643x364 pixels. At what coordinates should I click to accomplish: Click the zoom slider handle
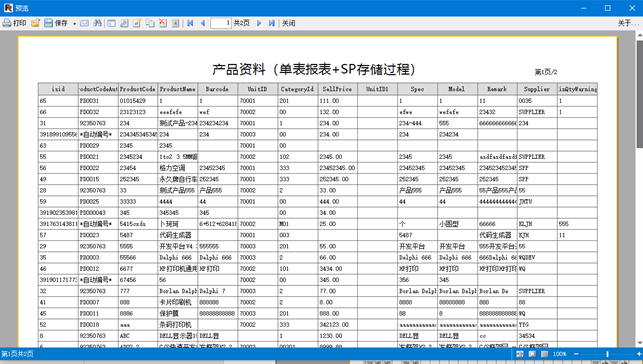[x=607, y=354]
